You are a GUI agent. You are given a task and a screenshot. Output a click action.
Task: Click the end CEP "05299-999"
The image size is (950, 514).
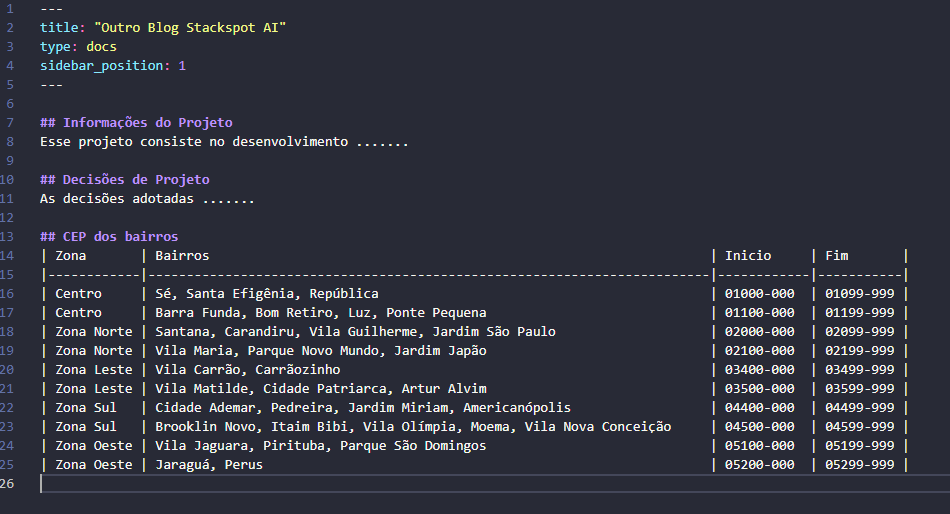(x=860, y=465)
